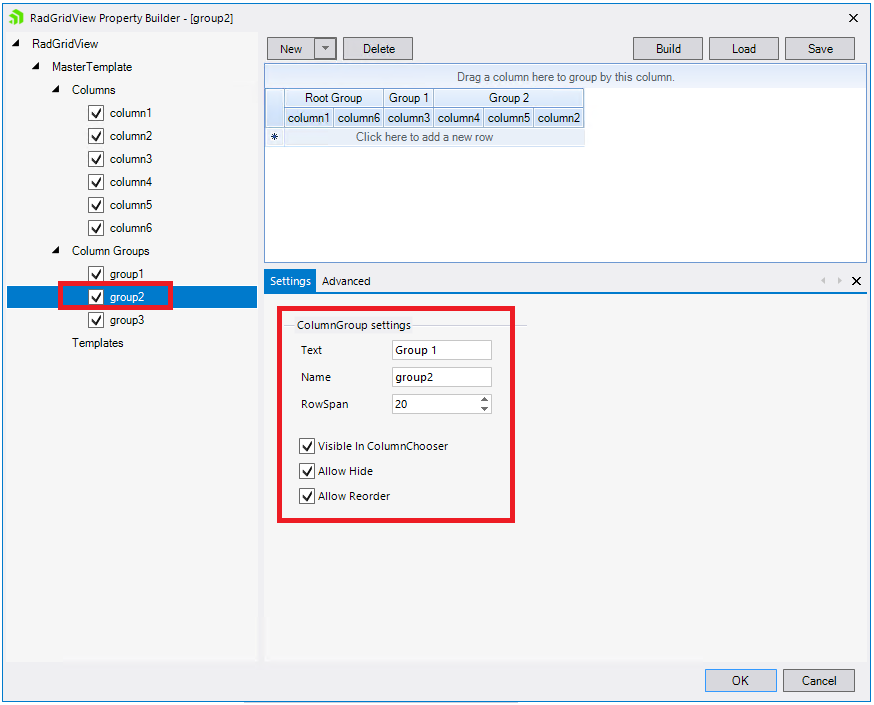Uncheck column6 in the Columns tree
Image resolution: width=874 pixels, height=705 pixels.
point(95,228)
